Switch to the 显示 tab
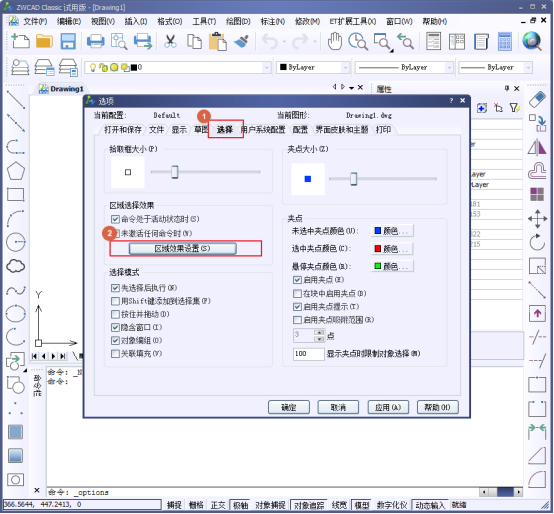Screen dimensions: 554x514 [x=179, y=130]
